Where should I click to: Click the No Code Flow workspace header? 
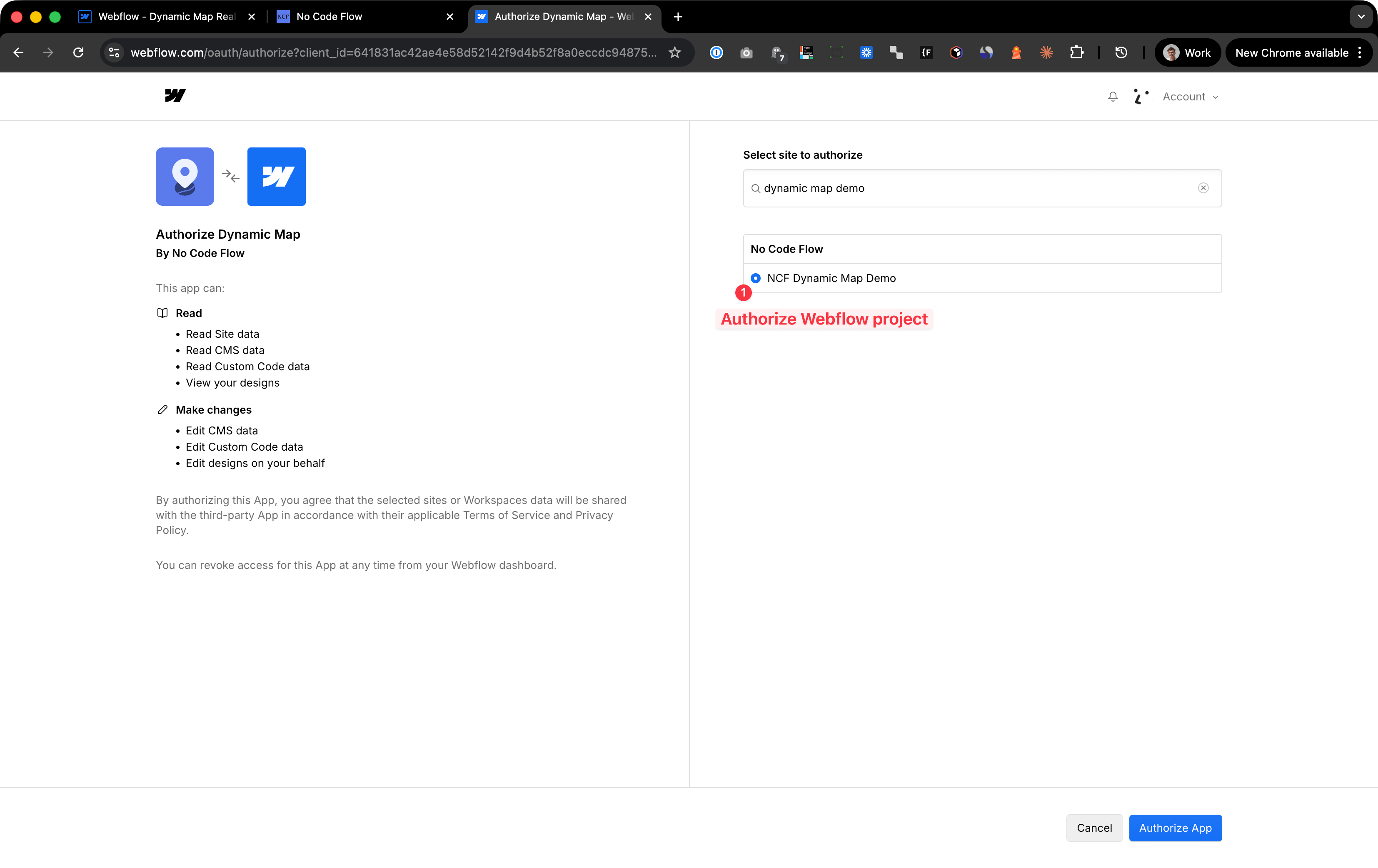pyautogui.click(x=981, y=249)
